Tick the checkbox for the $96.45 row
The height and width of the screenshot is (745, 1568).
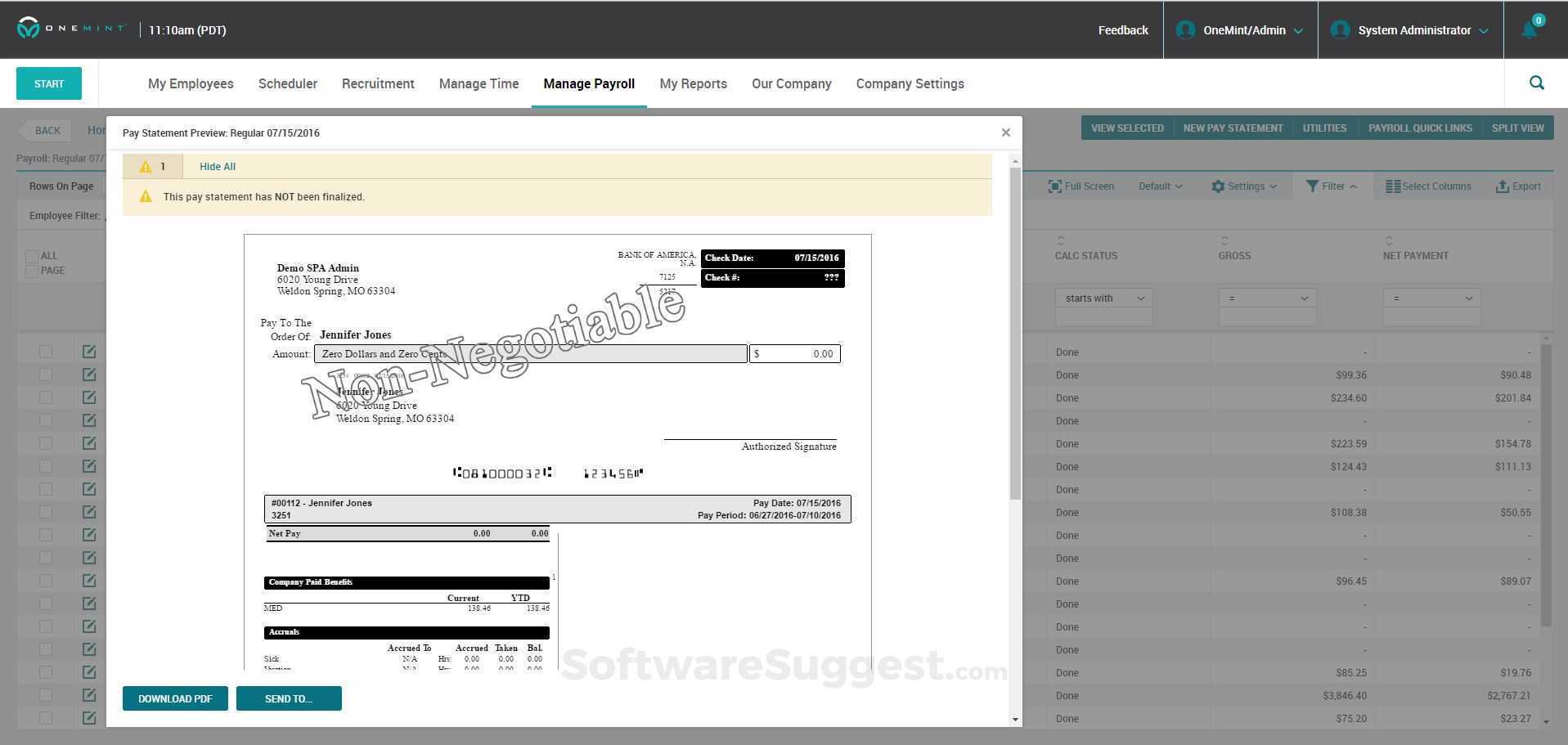click(46, 581)
